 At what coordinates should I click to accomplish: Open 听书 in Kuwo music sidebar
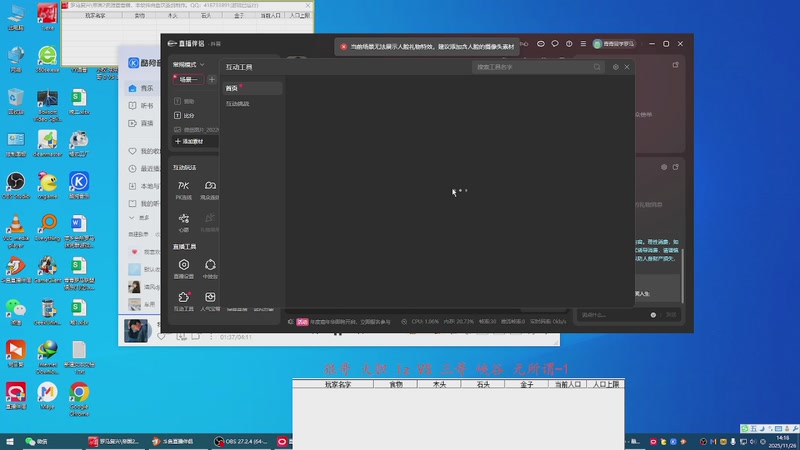[142, 106]
